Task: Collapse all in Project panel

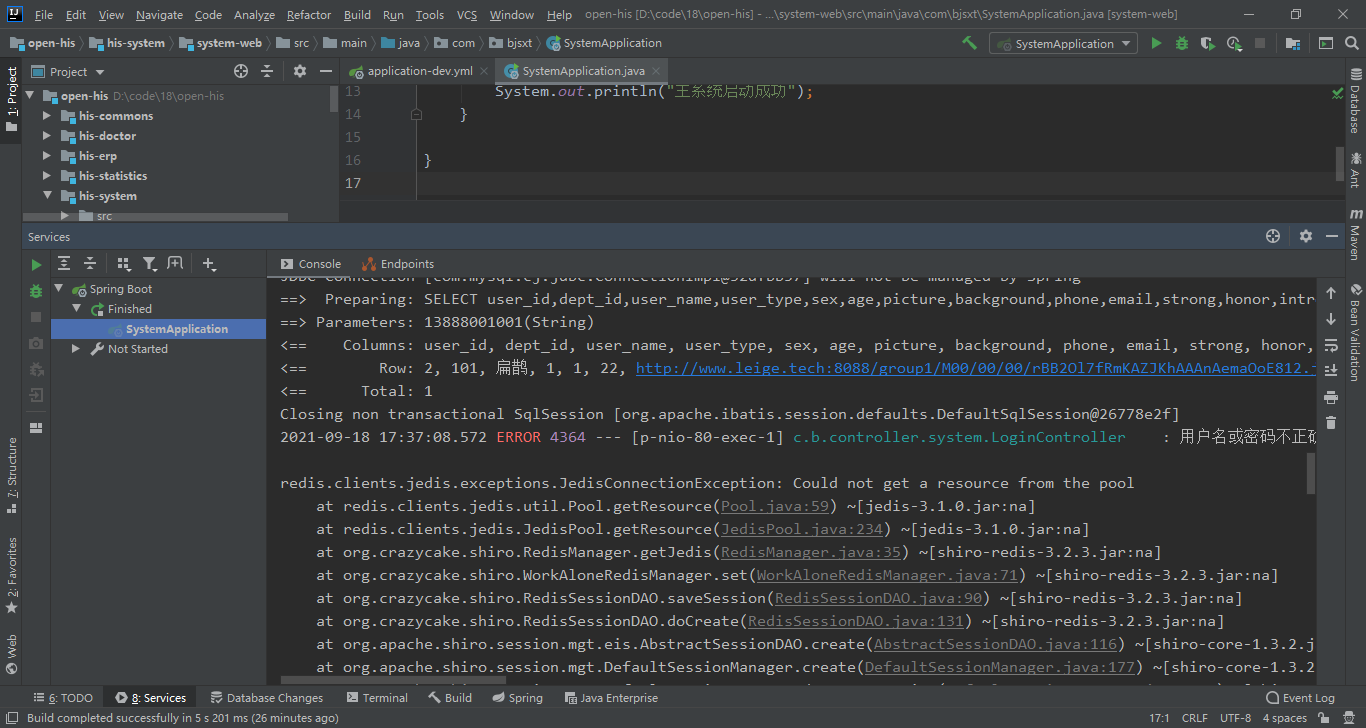Action: coord(267,71)
